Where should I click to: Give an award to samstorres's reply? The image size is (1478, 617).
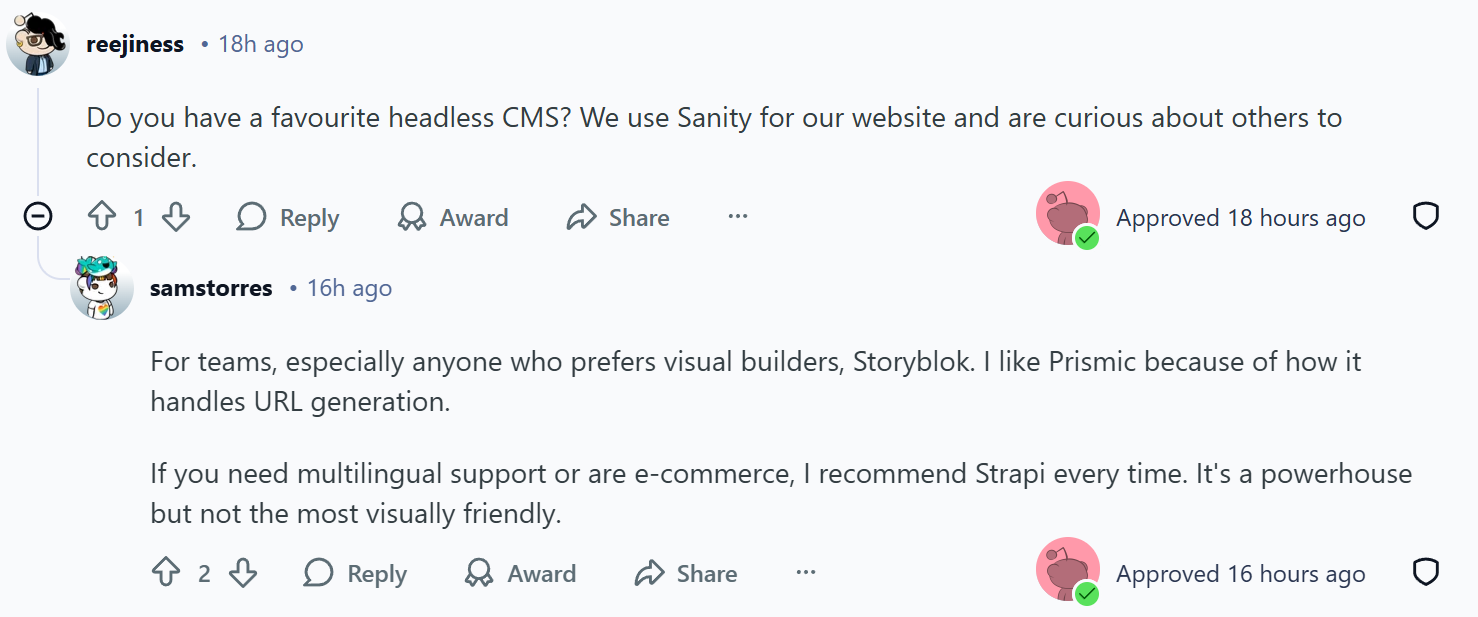coord(521,573)
